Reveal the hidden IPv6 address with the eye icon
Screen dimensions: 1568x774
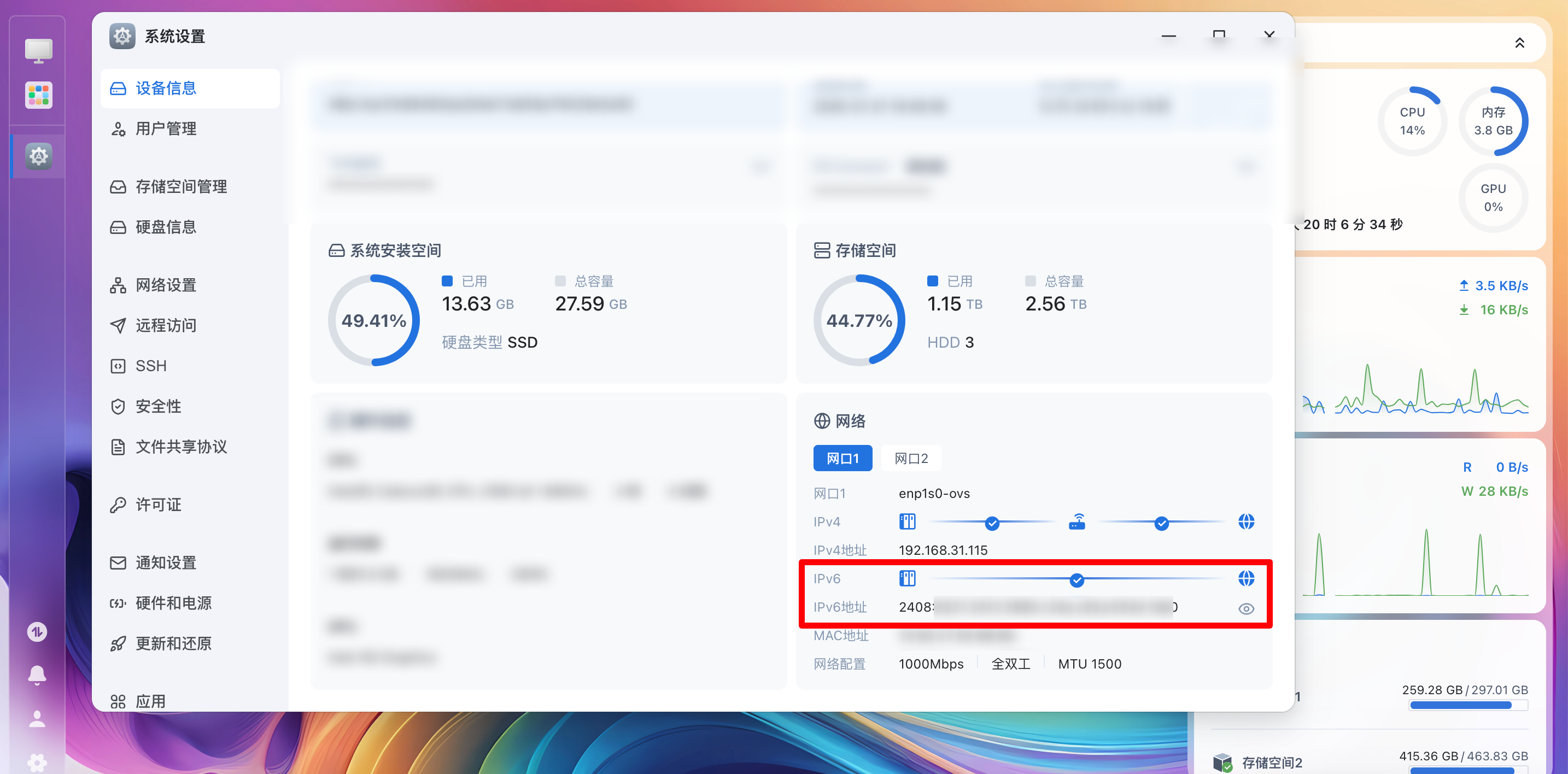[1246, 608]
